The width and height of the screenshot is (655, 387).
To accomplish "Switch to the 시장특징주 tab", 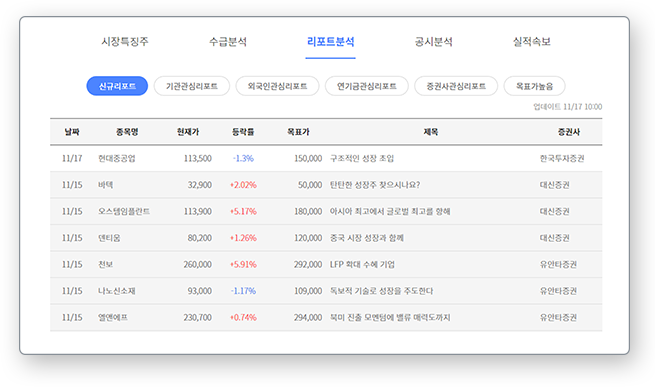I will point(124,41).
